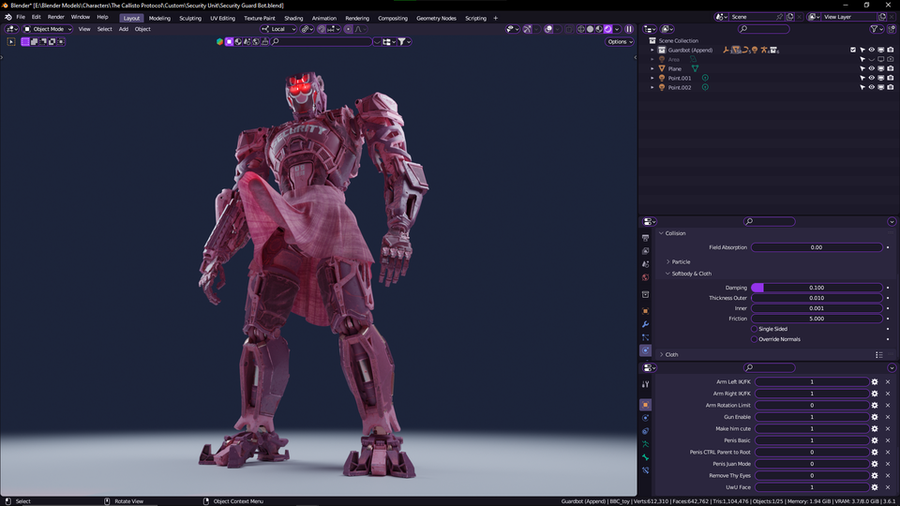Pause viewport render preview
Image resolution: width=900 pixels, height=506 pixels.
(x=629, y=29)
